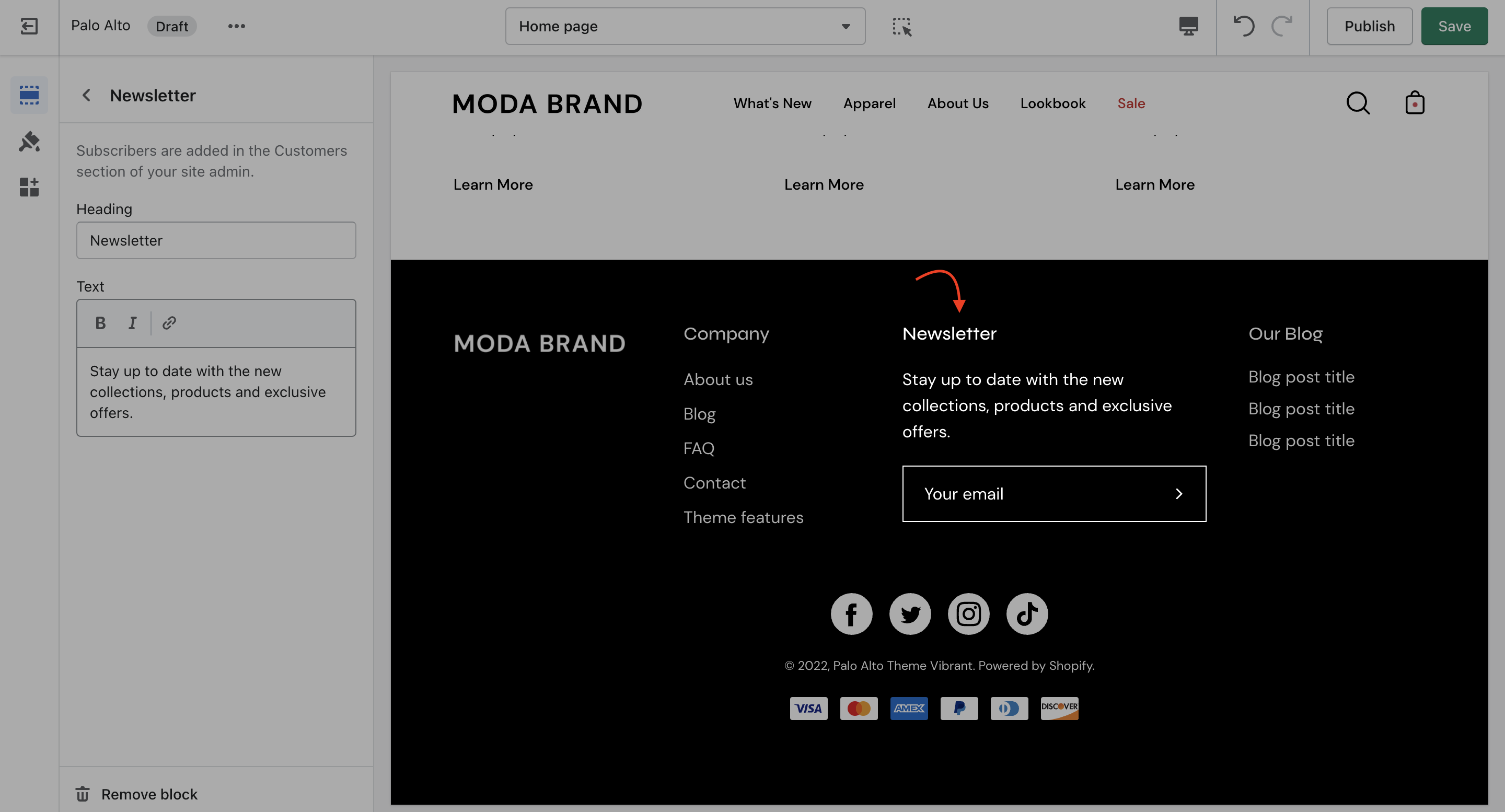Click the exit editor icon

pyautogui.click(x=29, y=26)
